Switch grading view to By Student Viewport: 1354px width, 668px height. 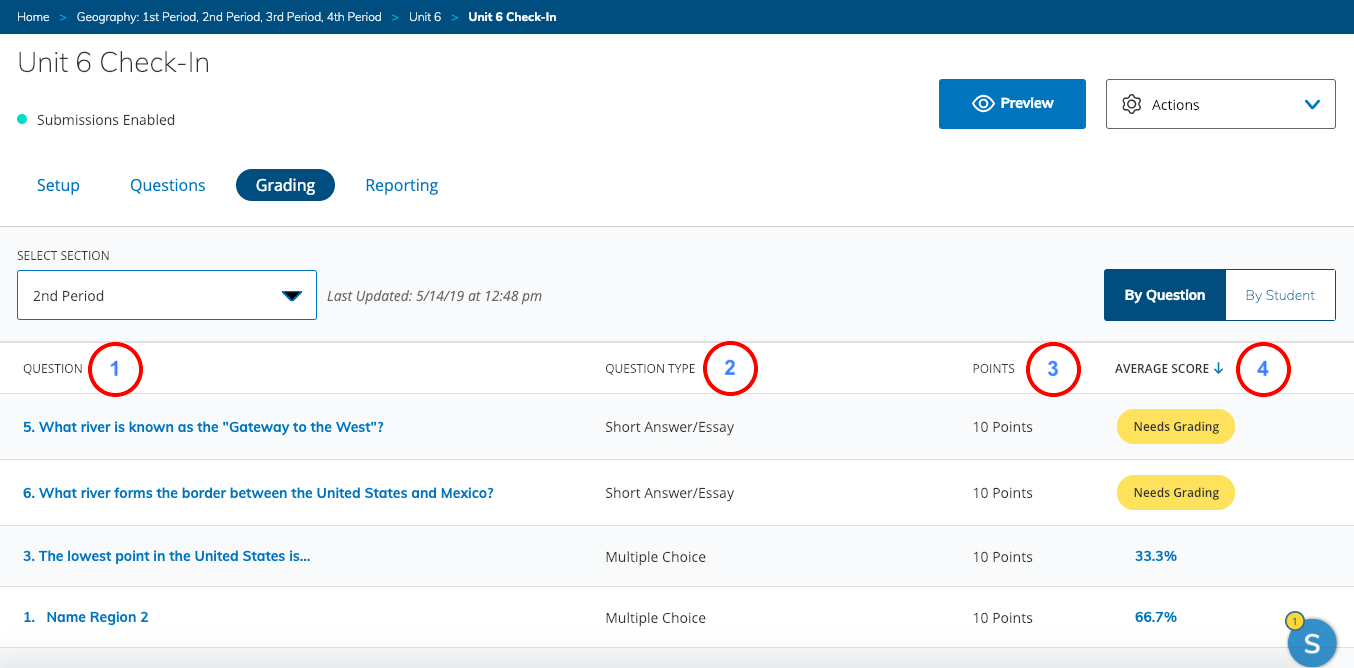click(1279, 295)
